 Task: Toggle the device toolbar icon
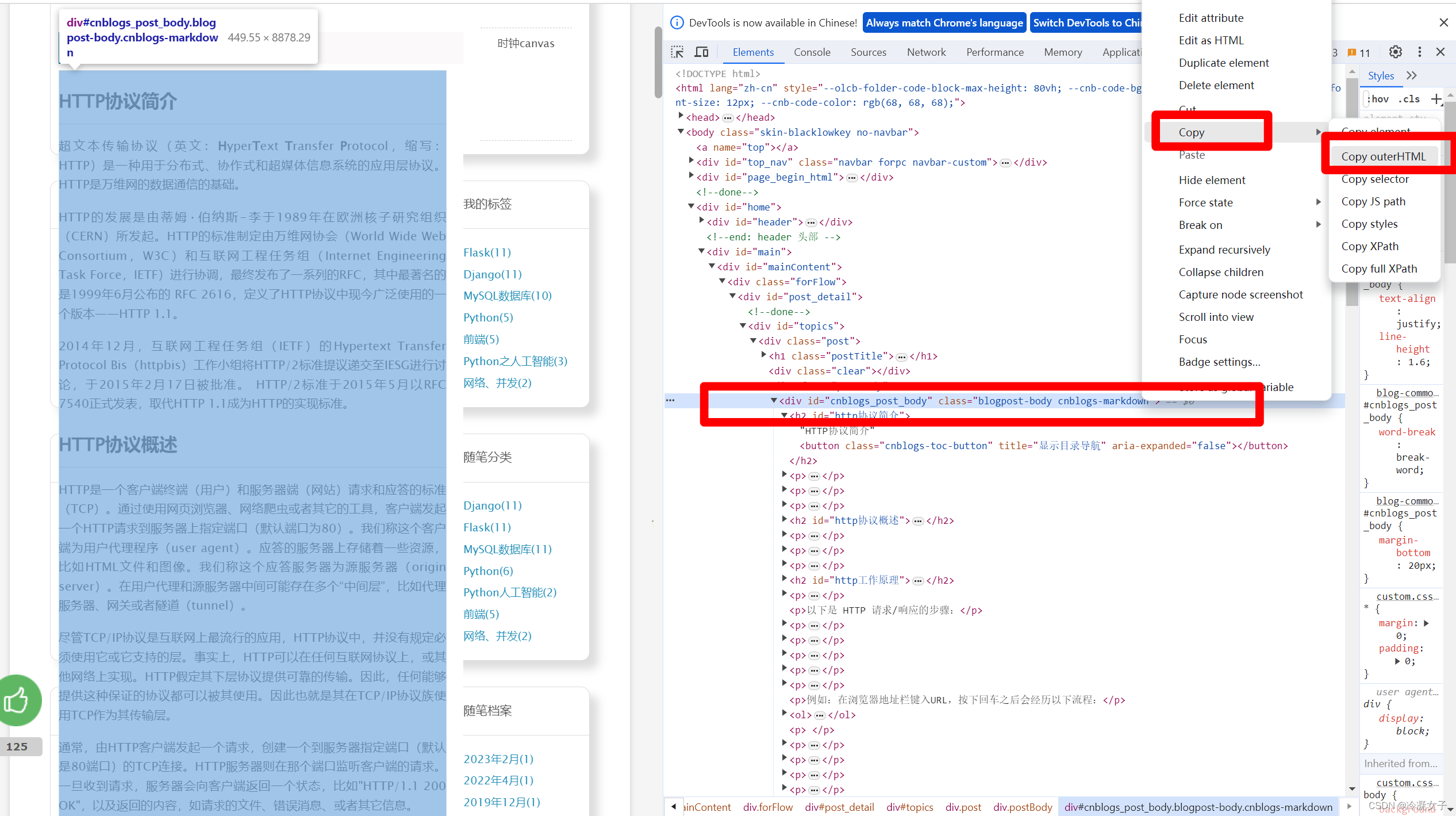point(701,52)
